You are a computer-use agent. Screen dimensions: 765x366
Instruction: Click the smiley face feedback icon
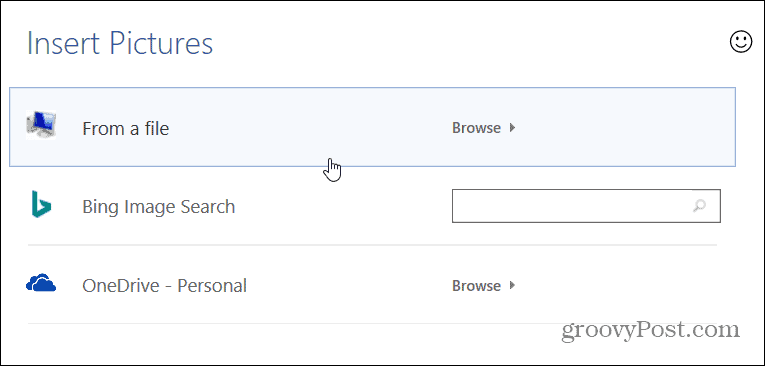pyautogui.click(x=741, y=42)
